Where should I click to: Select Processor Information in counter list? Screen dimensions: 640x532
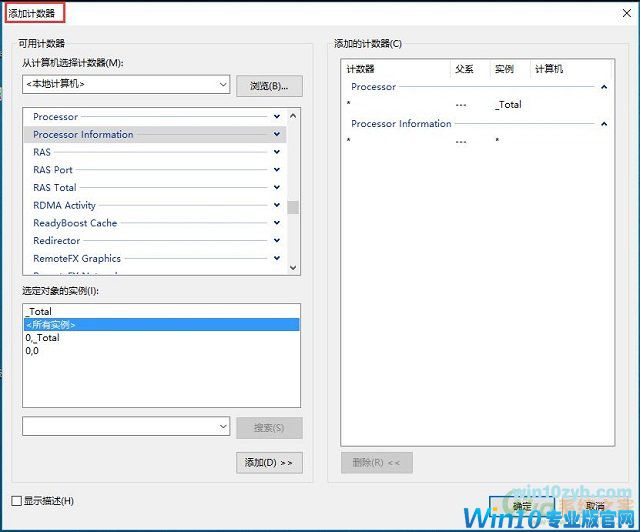[155, 134]
